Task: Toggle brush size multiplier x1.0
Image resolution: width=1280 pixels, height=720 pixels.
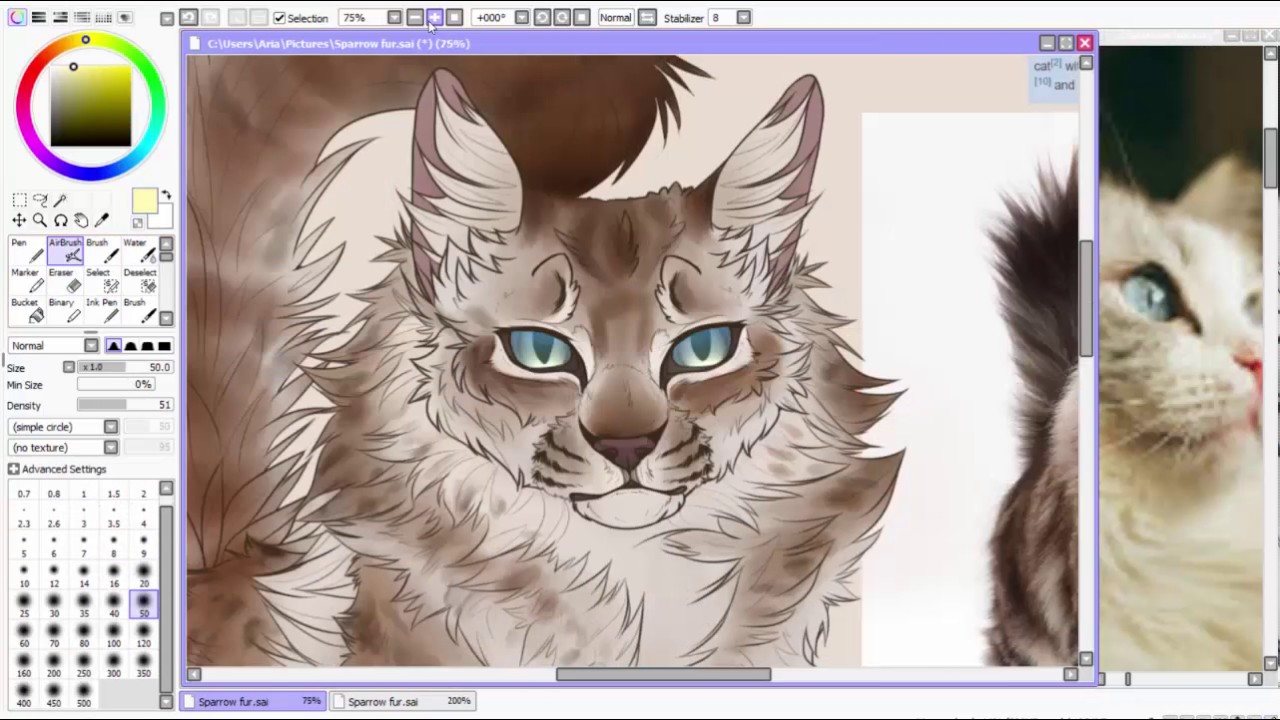Action: [92, 367]
